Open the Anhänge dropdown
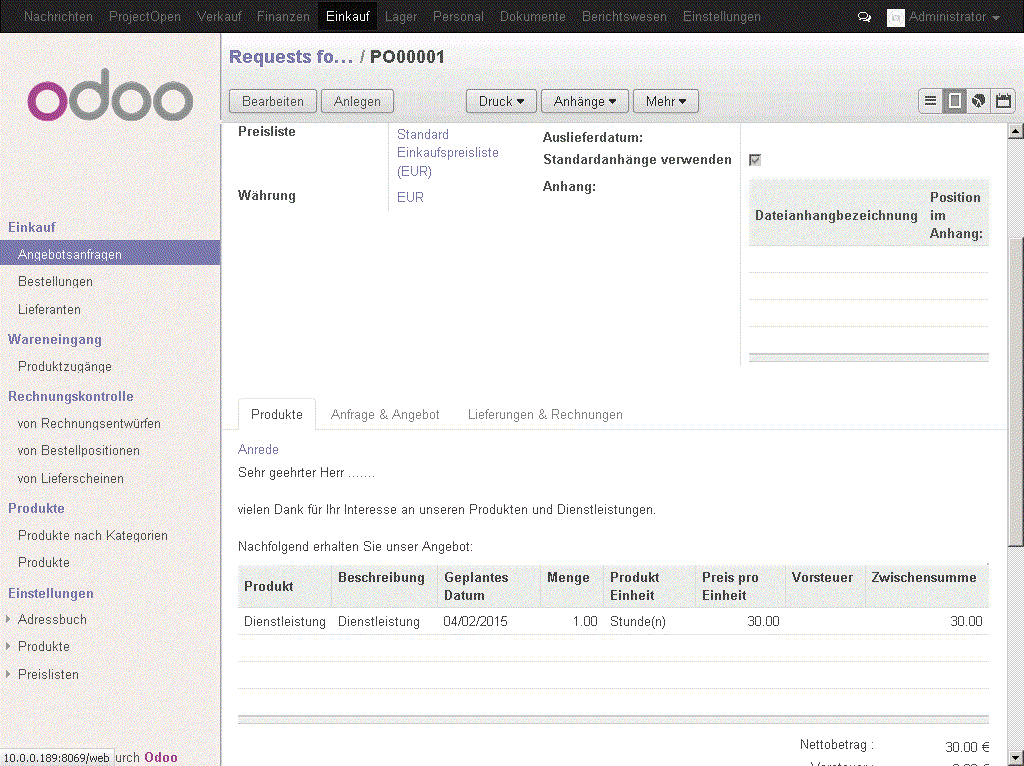The image size is (1024, 766). [584, 101]
